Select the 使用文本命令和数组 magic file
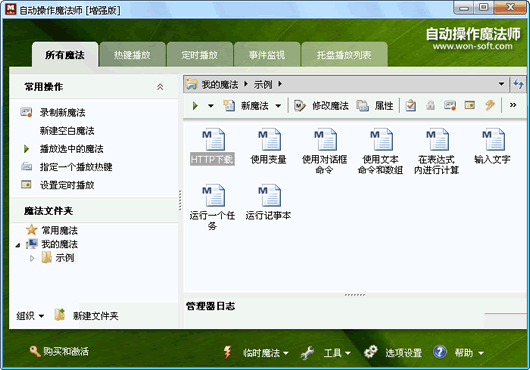 pos(381,151)
